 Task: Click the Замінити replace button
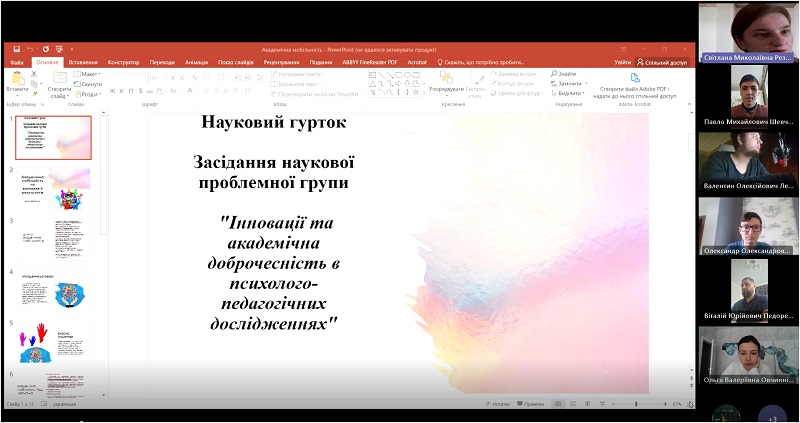(568, 84)
